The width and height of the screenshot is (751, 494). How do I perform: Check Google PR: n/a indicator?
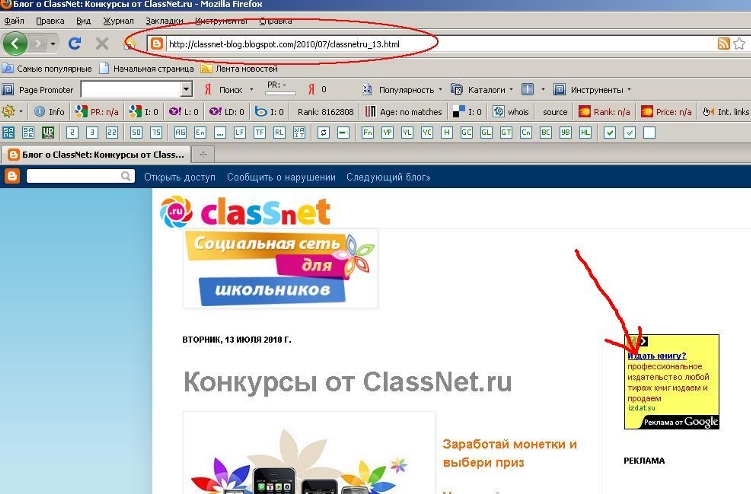97,112
